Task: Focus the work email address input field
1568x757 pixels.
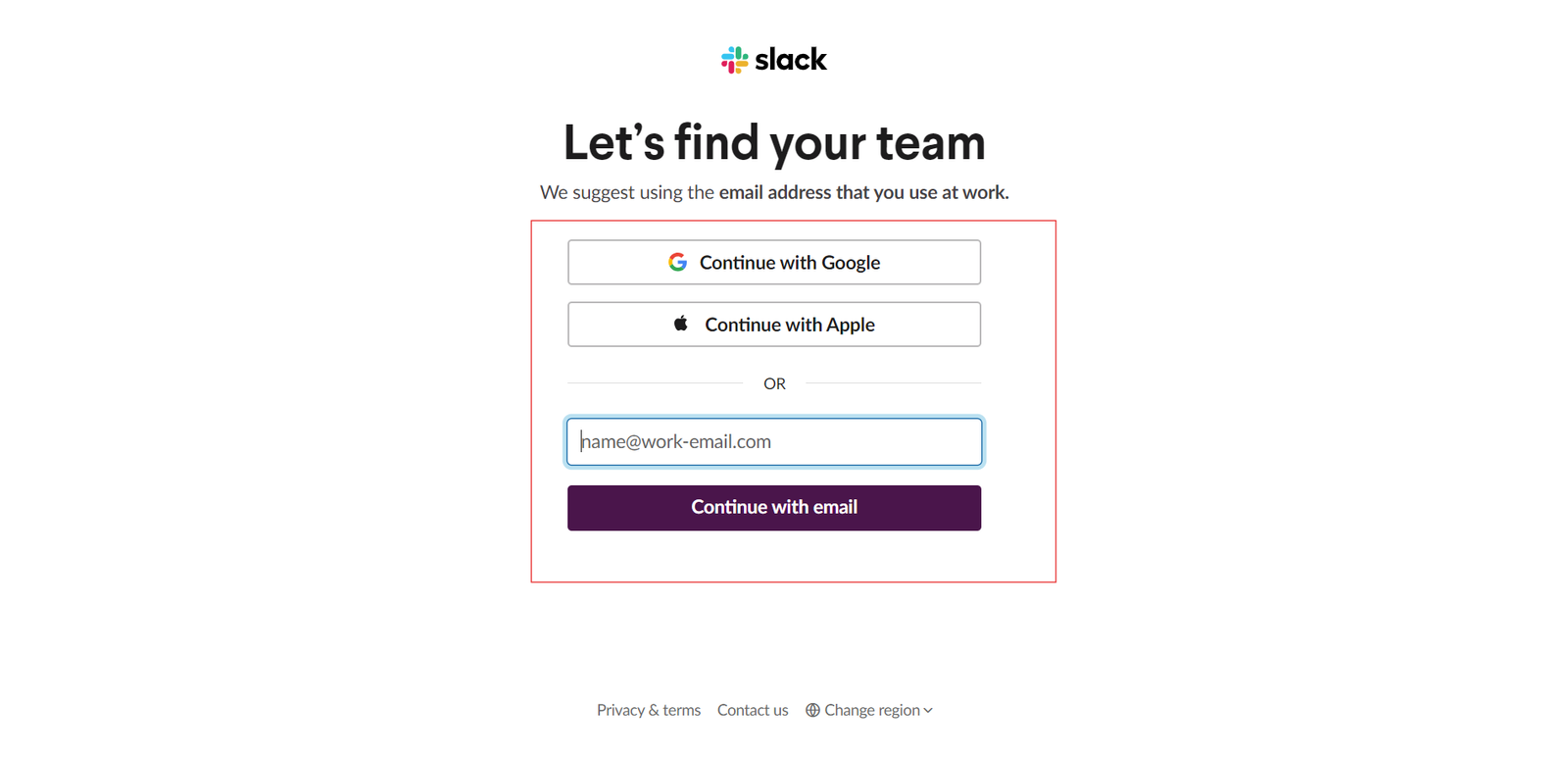Action: click(x=774, y=441)
